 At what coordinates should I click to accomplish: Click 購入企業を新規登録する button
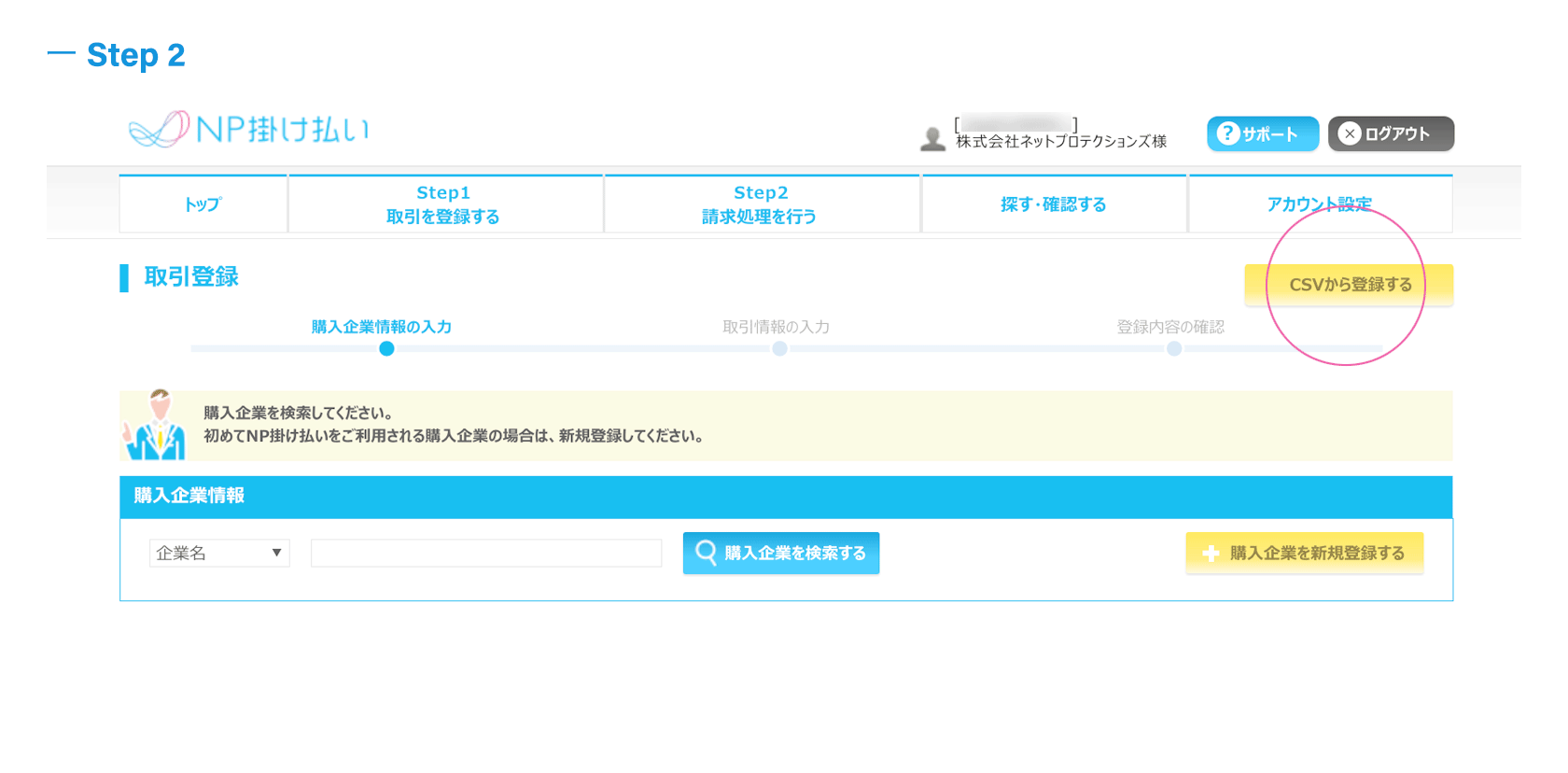(x=1305, y=553)
